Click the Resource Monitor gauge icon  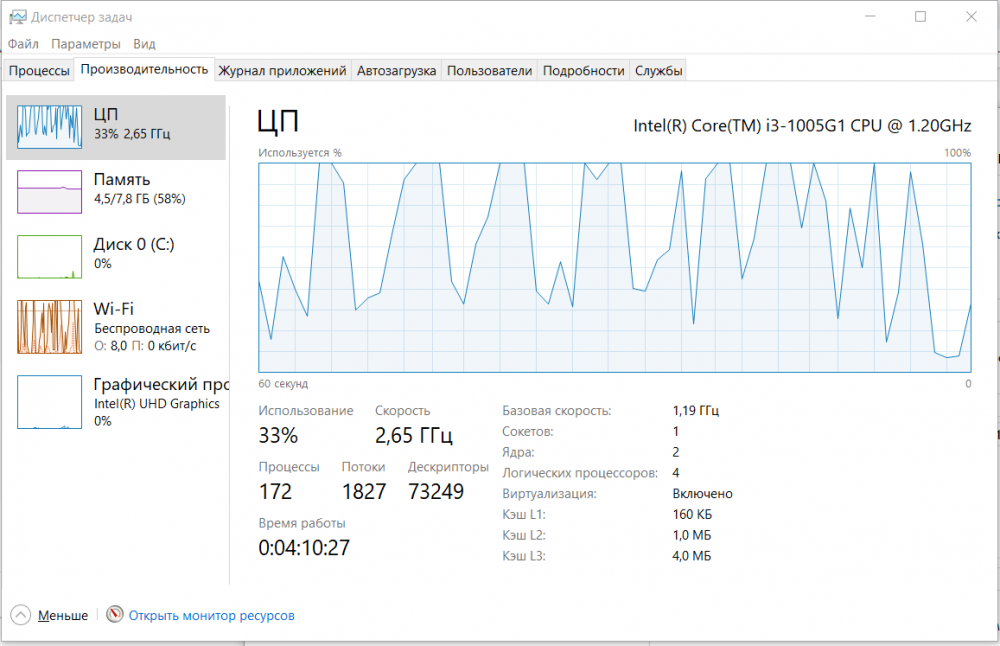(x=115, y=615)
